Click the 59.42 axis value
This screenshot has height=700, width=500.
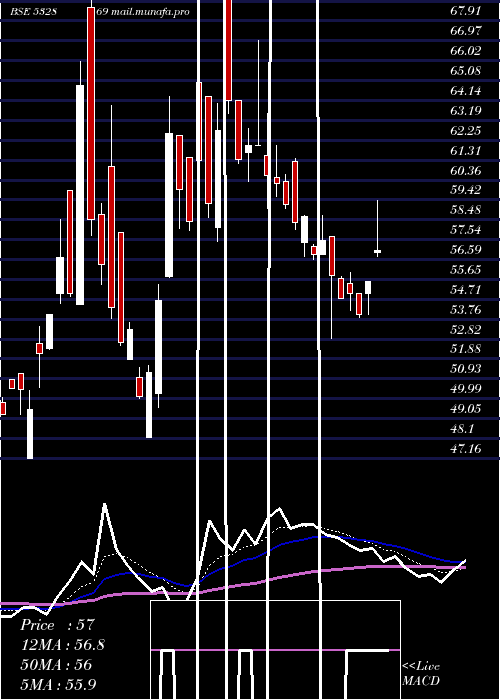point(466,190)
